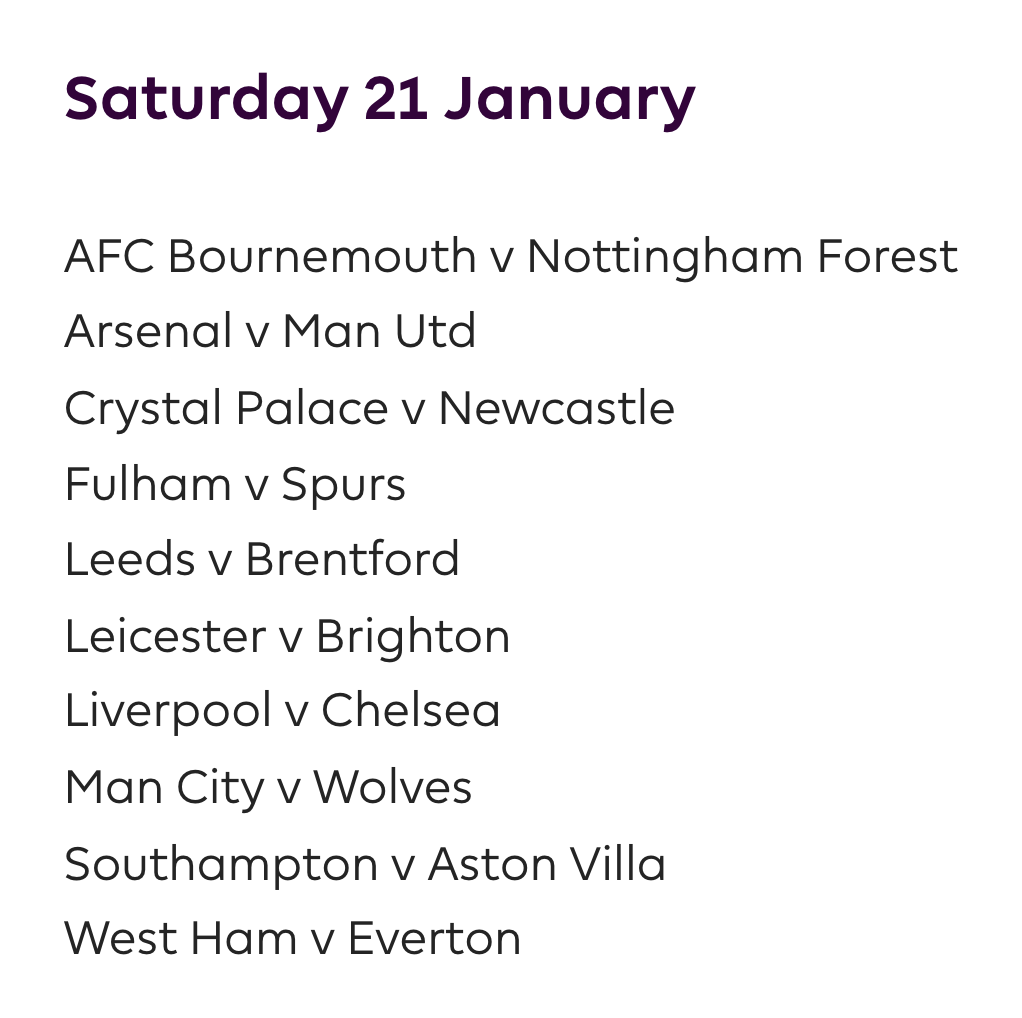Viewport: 1022px width, 1018px height.
Task: Open the Man City team name
Action: tap(164, 787)
